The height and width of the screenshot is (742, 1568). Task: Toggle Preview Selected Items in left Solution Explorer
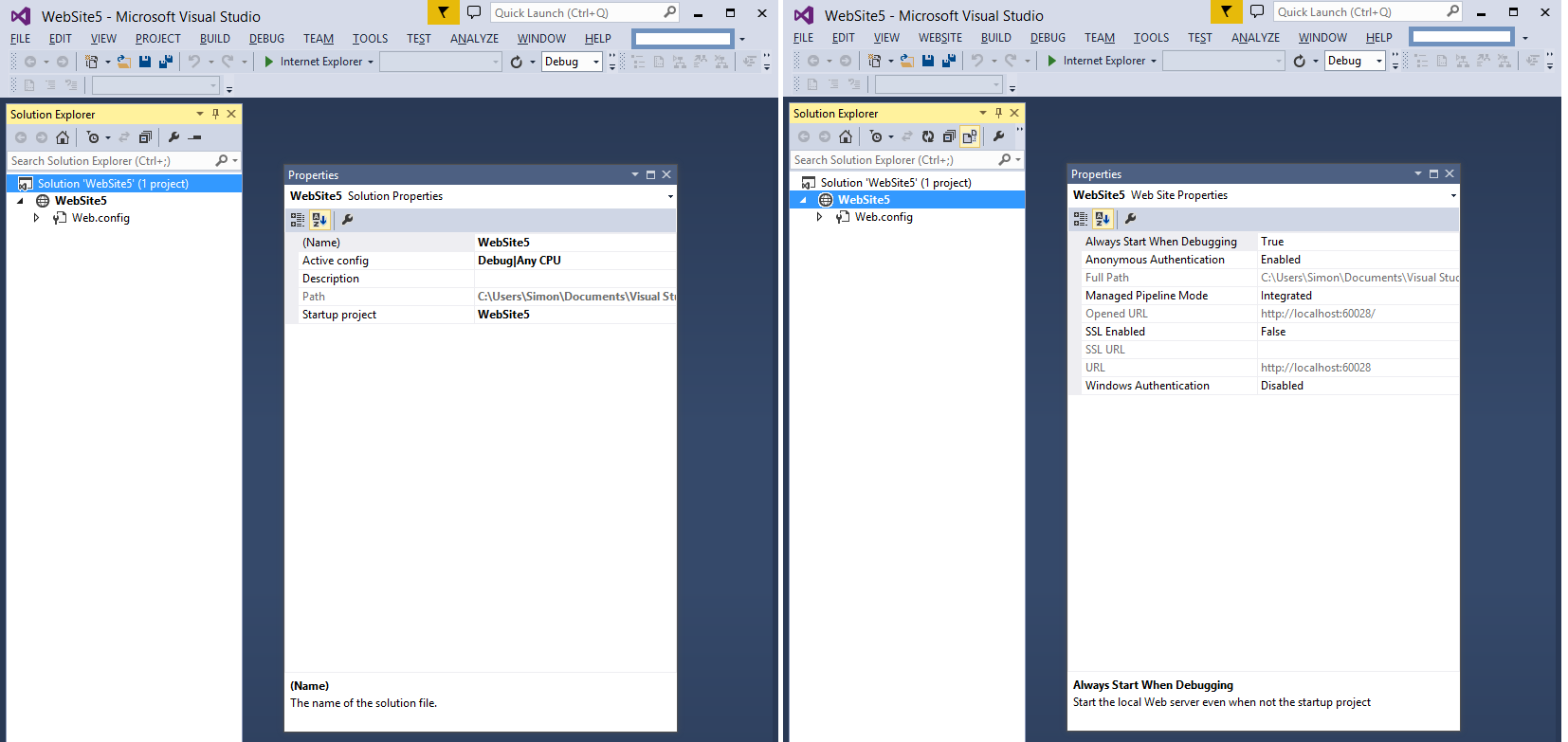click(194, 137)
